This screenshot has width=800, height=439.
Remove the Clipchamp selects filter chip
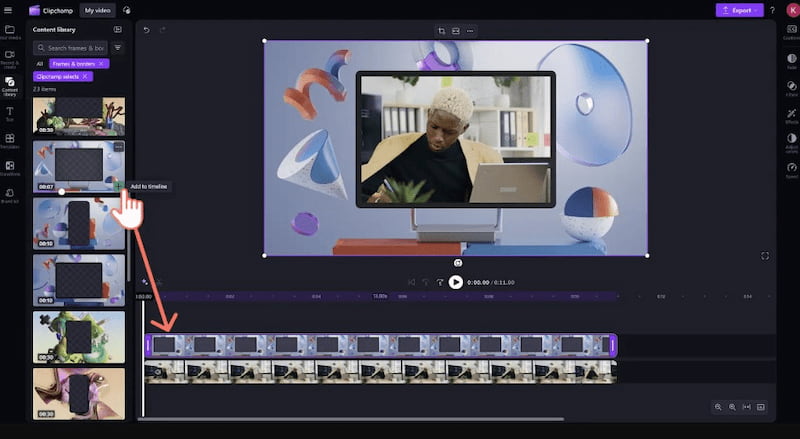point(85,76)
